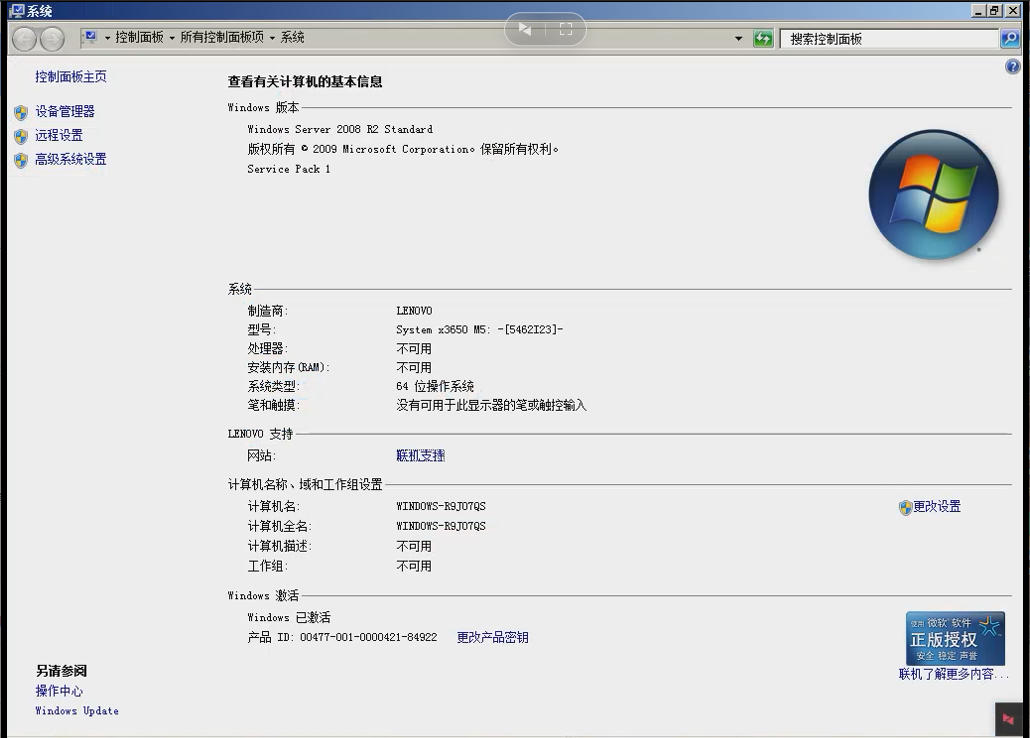1030x738 pixels.
Task: Click Service Pack 1 text
Action: tap(288, 169)
